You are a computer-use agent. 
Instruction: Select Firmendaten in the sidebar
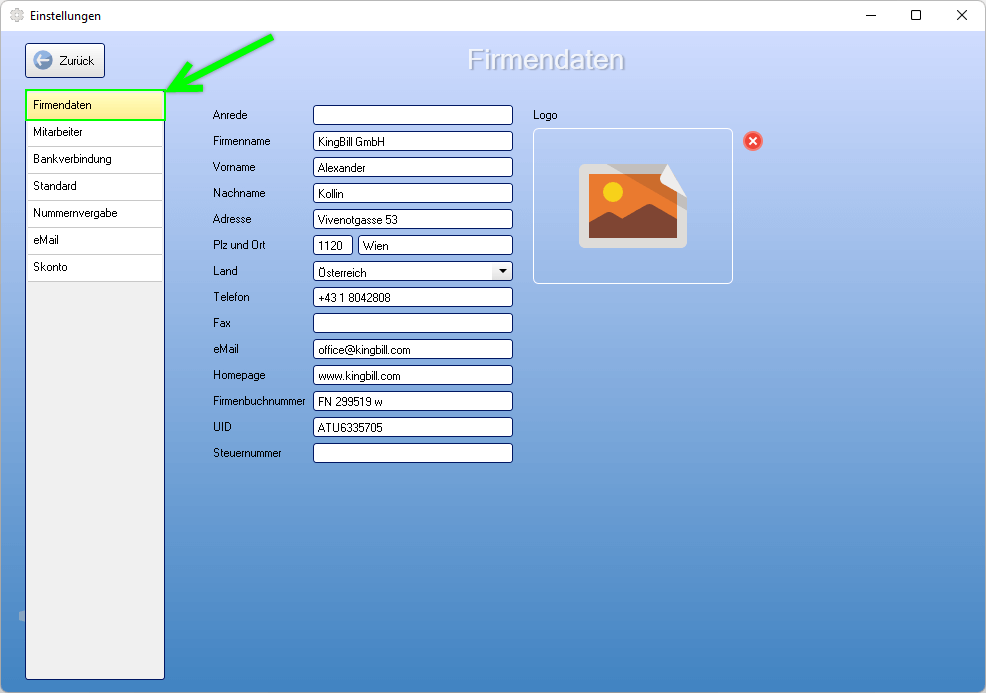95,106
